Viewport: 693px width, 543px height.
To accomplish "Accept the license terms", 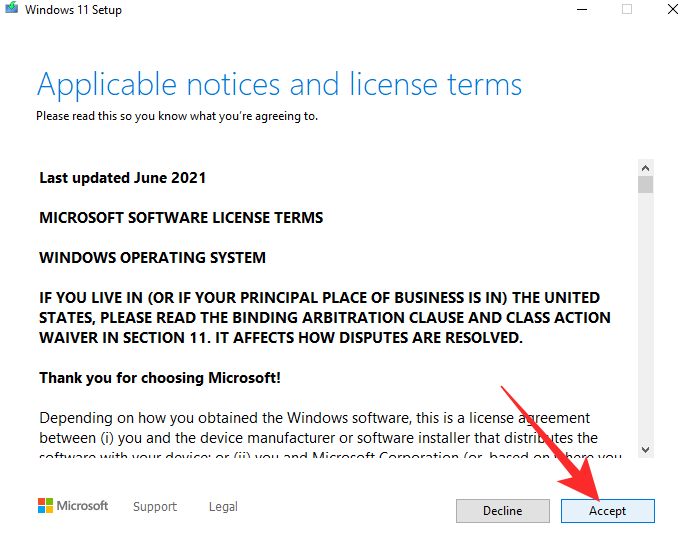I will click(x=607, y=511).
